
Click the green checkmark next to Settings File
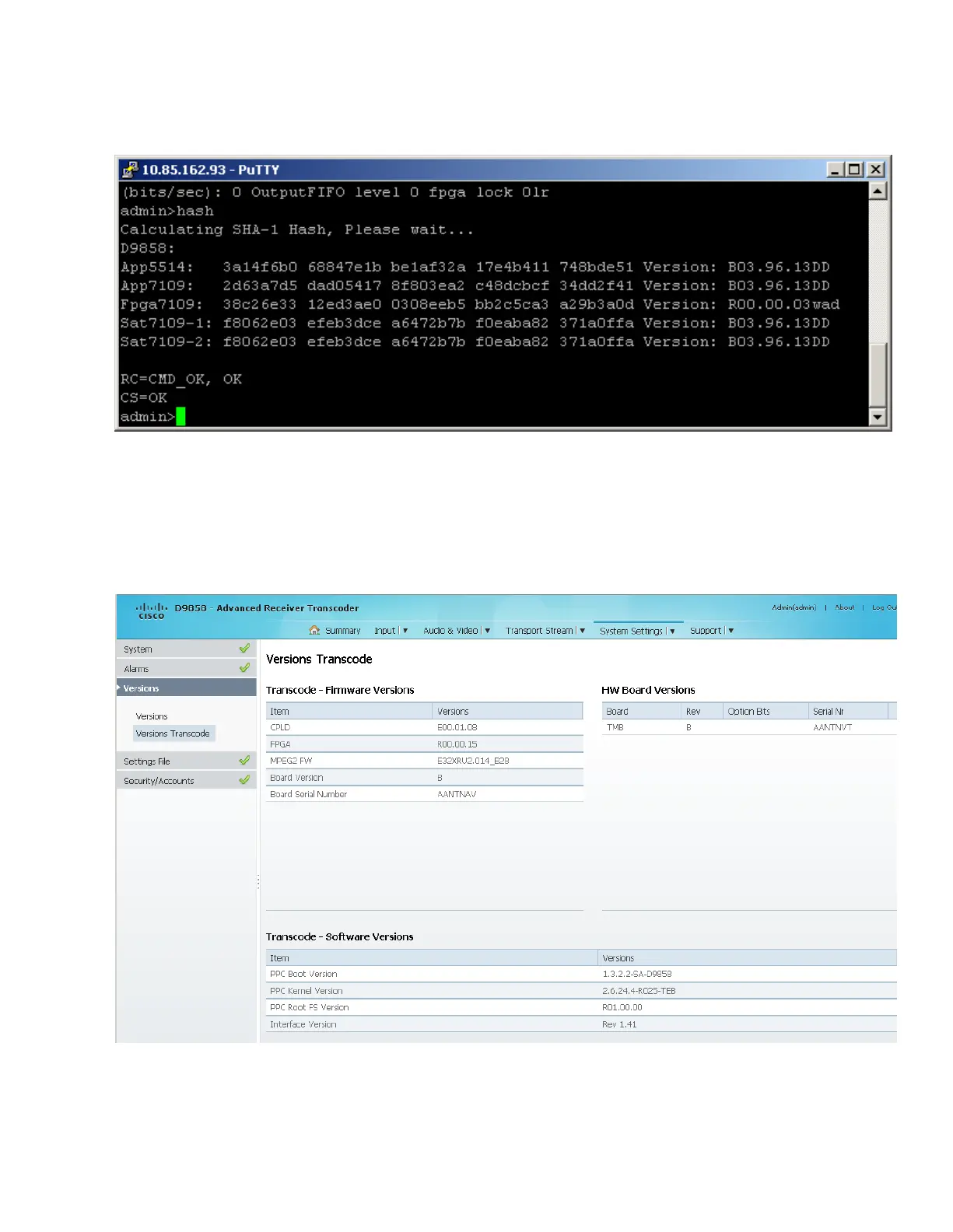tap(244, 760)
